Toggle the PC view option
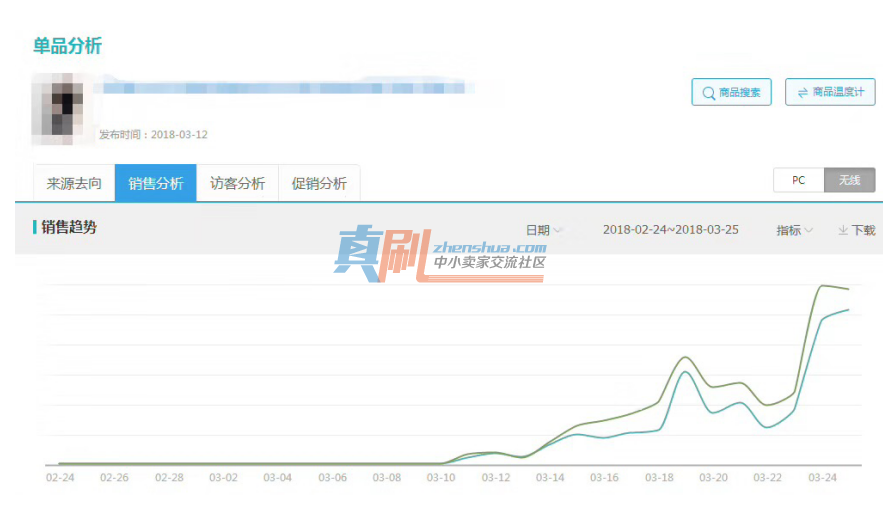 tap(799, 180)
